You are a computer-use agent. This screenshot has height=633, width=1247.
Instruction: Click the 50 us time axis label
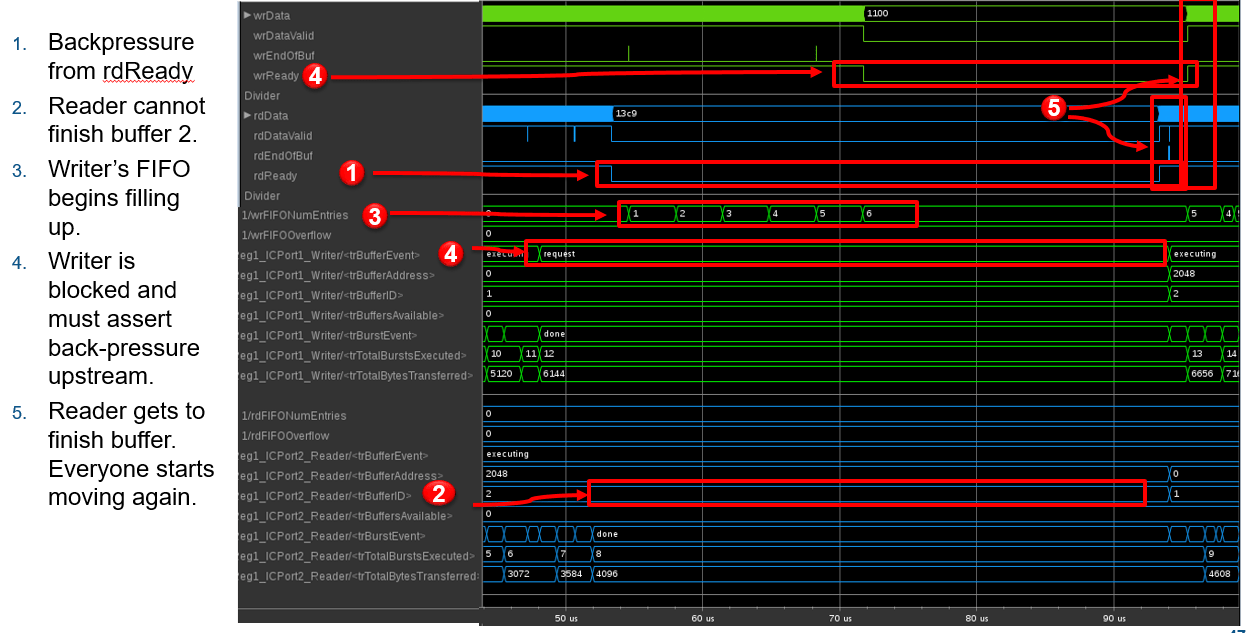566,619
